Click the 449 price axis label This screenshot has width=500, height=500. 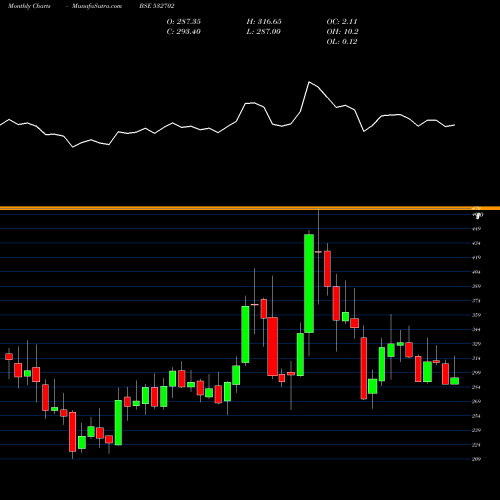pos(477,229)
